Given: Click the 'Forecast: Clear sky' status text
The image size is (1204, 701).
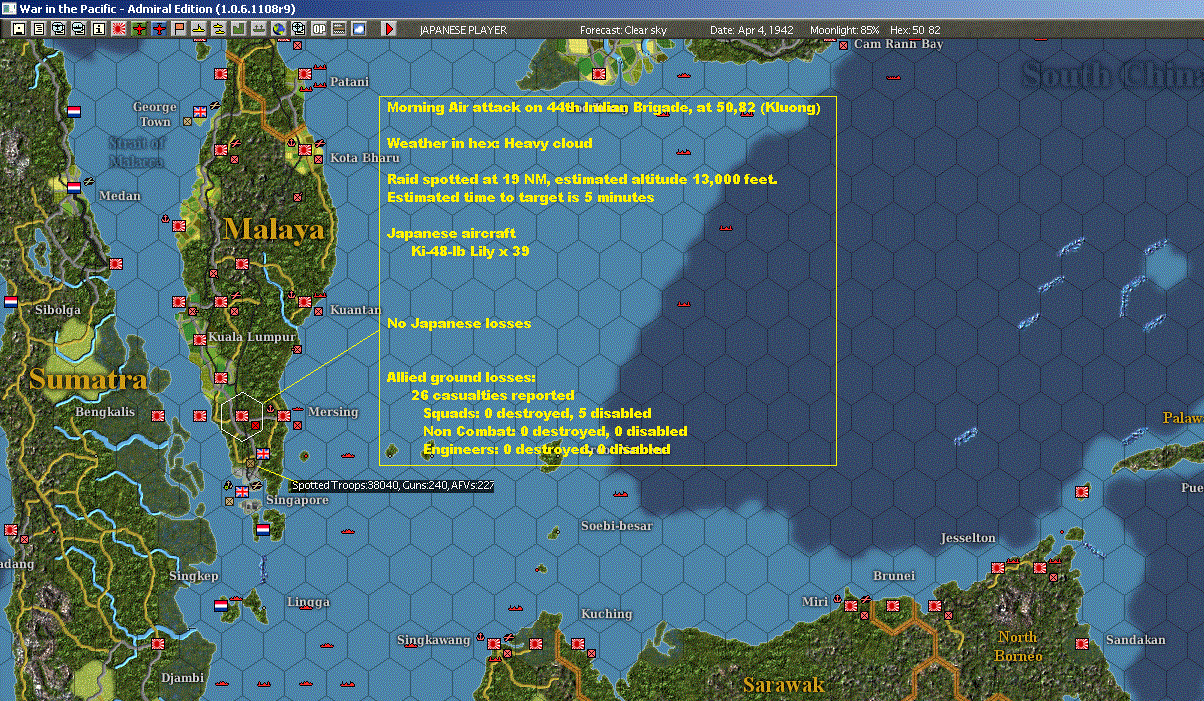Looking at the screenshot, I should (x=623, y=30).
